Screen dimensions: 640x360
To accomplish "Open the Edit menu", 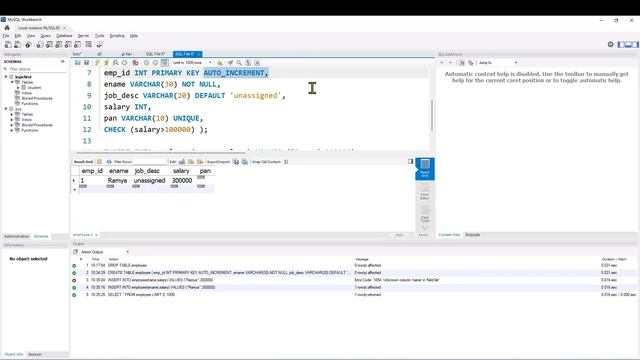I will click(x=18, y=36).
